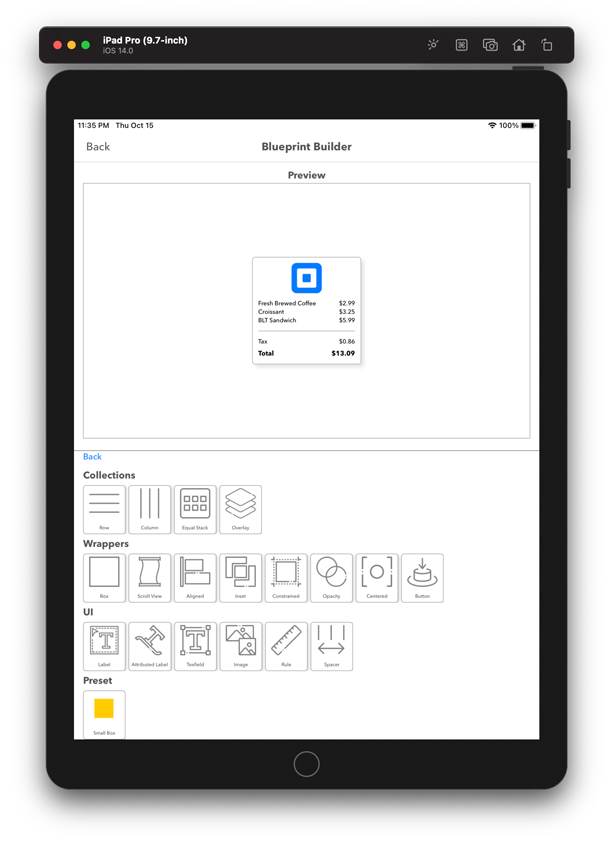Select the Row collection element
Screen dimensions: 613x847
point(104,509)
